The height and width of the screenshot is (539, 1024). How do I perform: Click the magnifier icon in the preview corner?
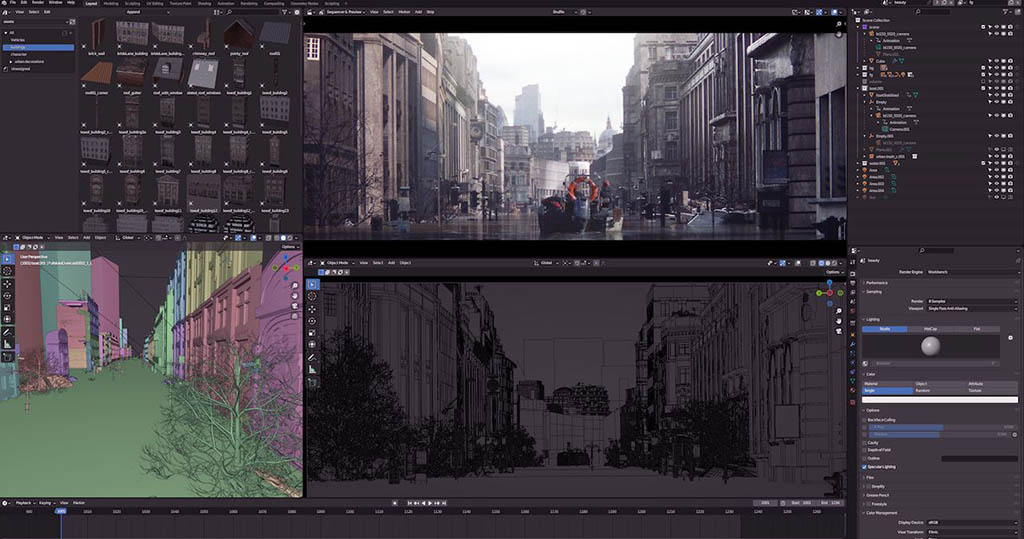coord(839,24)
